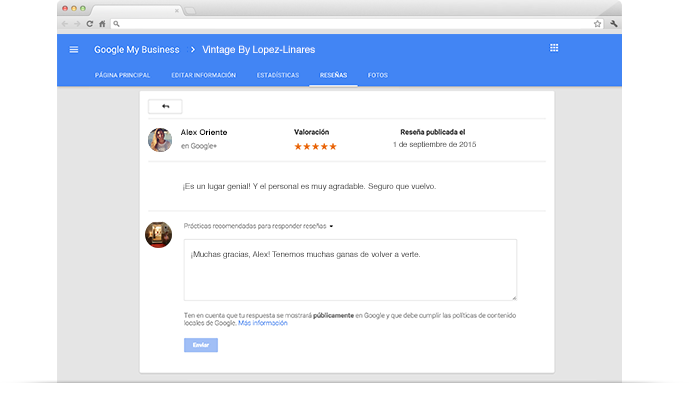Switch to Página Principal tab

click(x=122, y=75)
